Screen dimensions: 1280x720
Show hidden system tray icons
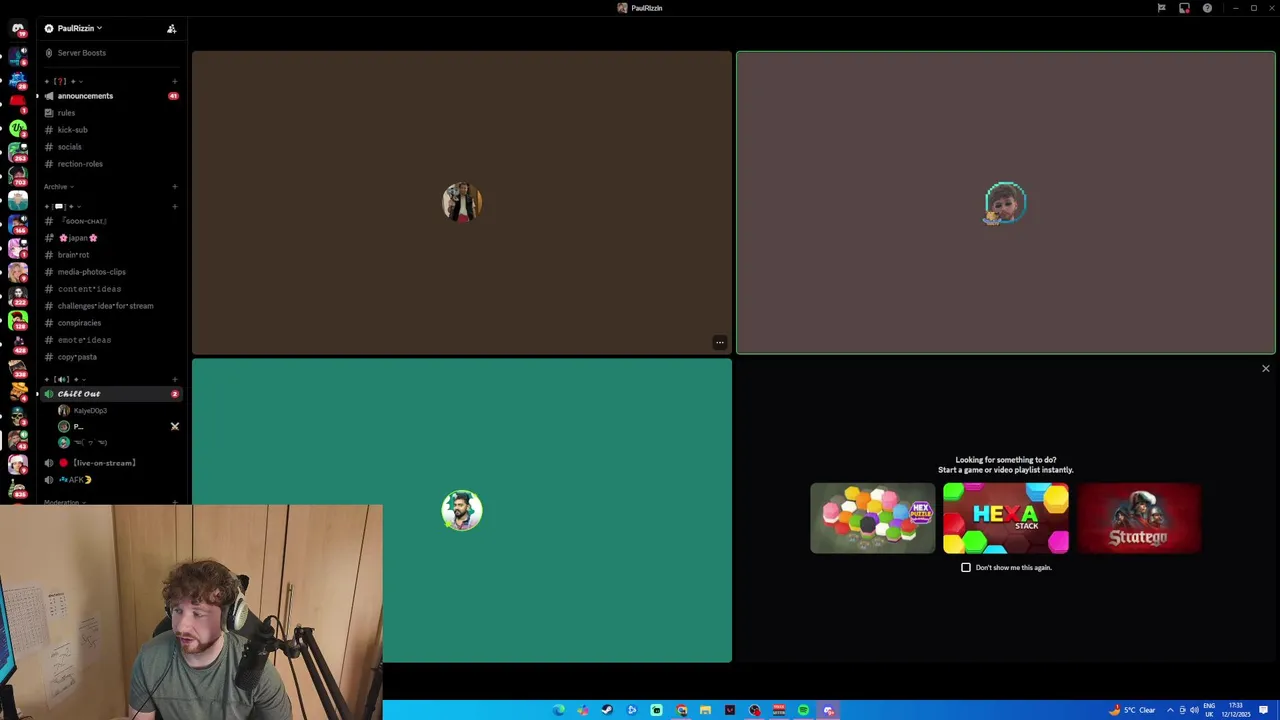point(1170,710)
